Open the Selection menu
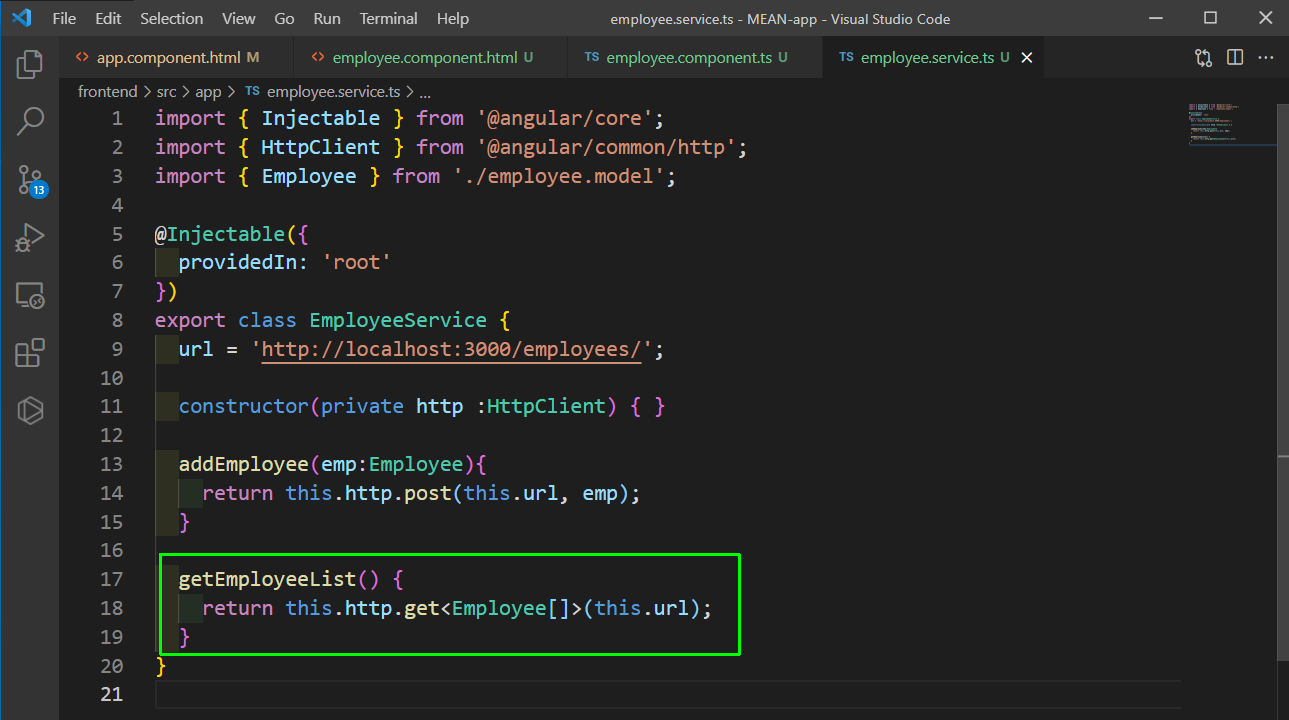Viewport: 1289px width, 720px height. pyautogui.click(x=172, y=19)
